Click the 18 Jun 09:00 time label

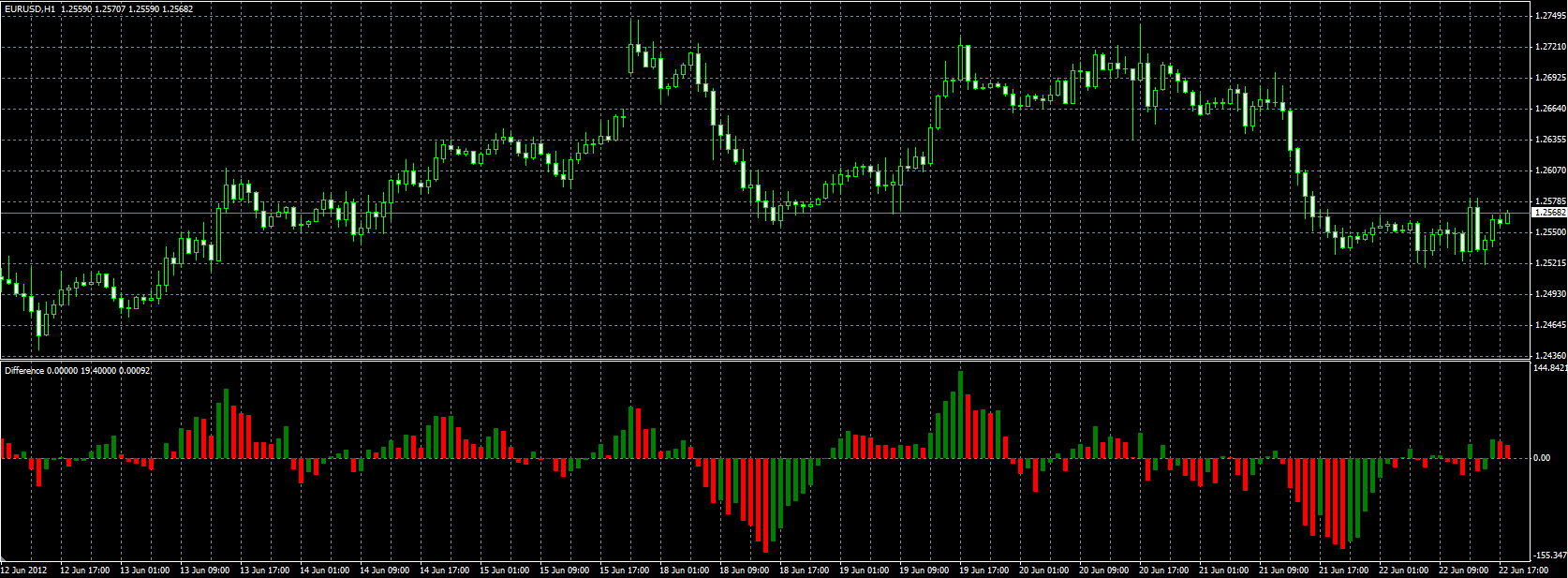(x=745, y=571)
